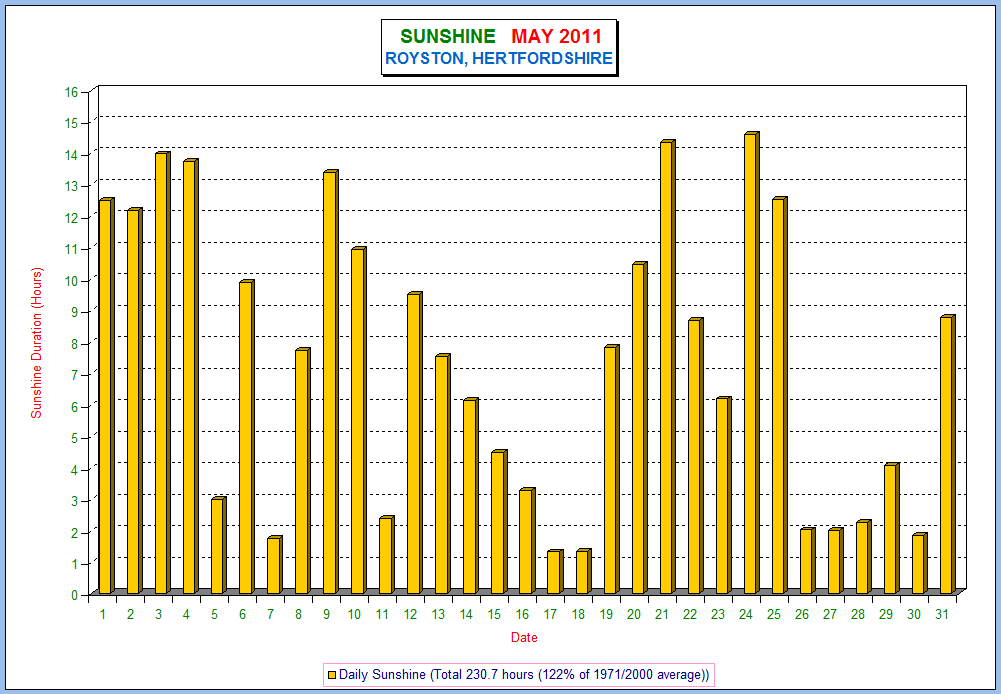Select the bar for date 3
Viewport: 1001px width, 694px height.
pyautogui.click(x=162, y=372)
